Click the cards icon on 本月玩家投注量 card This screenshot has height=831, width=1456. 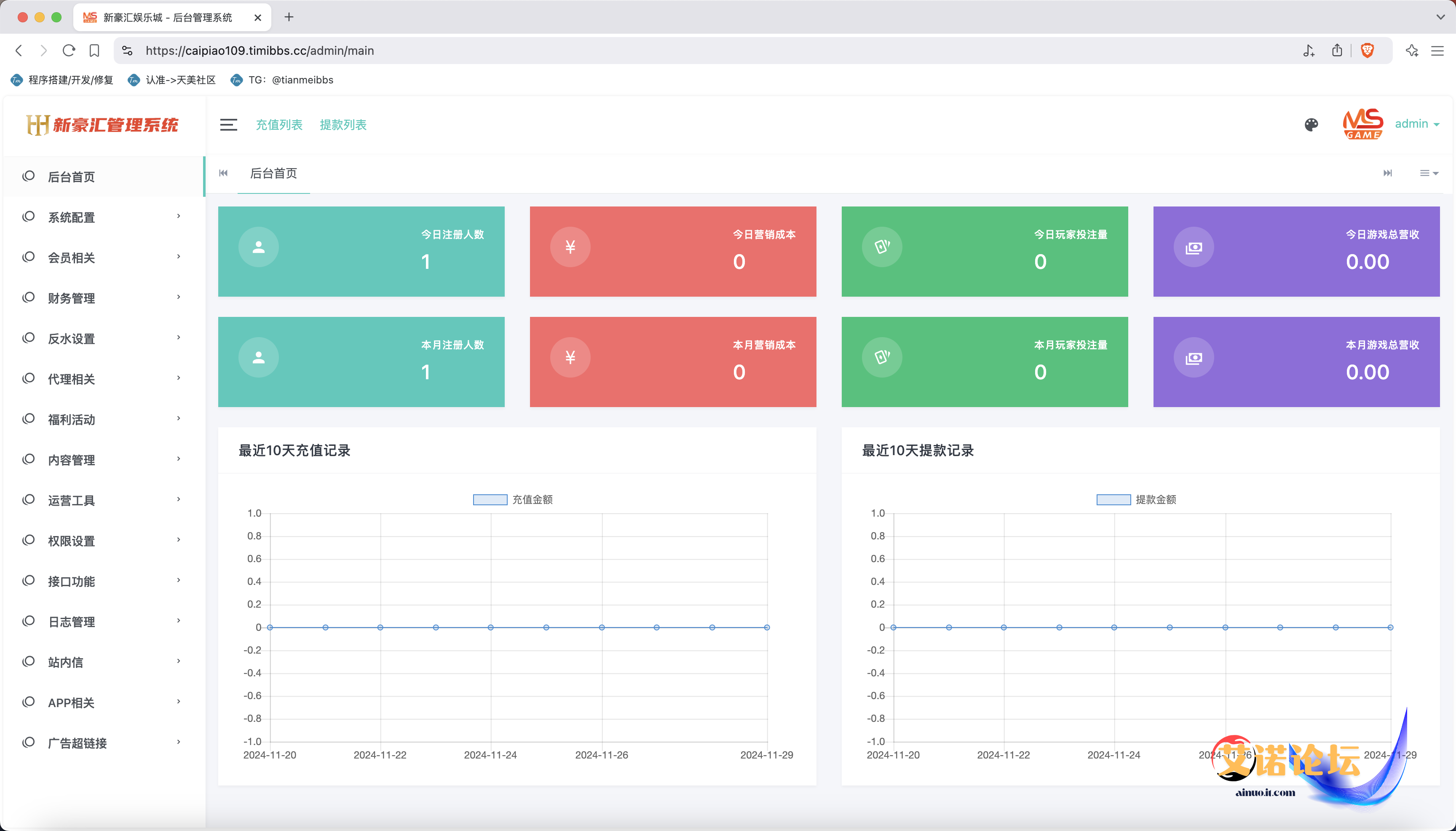click(x=882, y=357)
